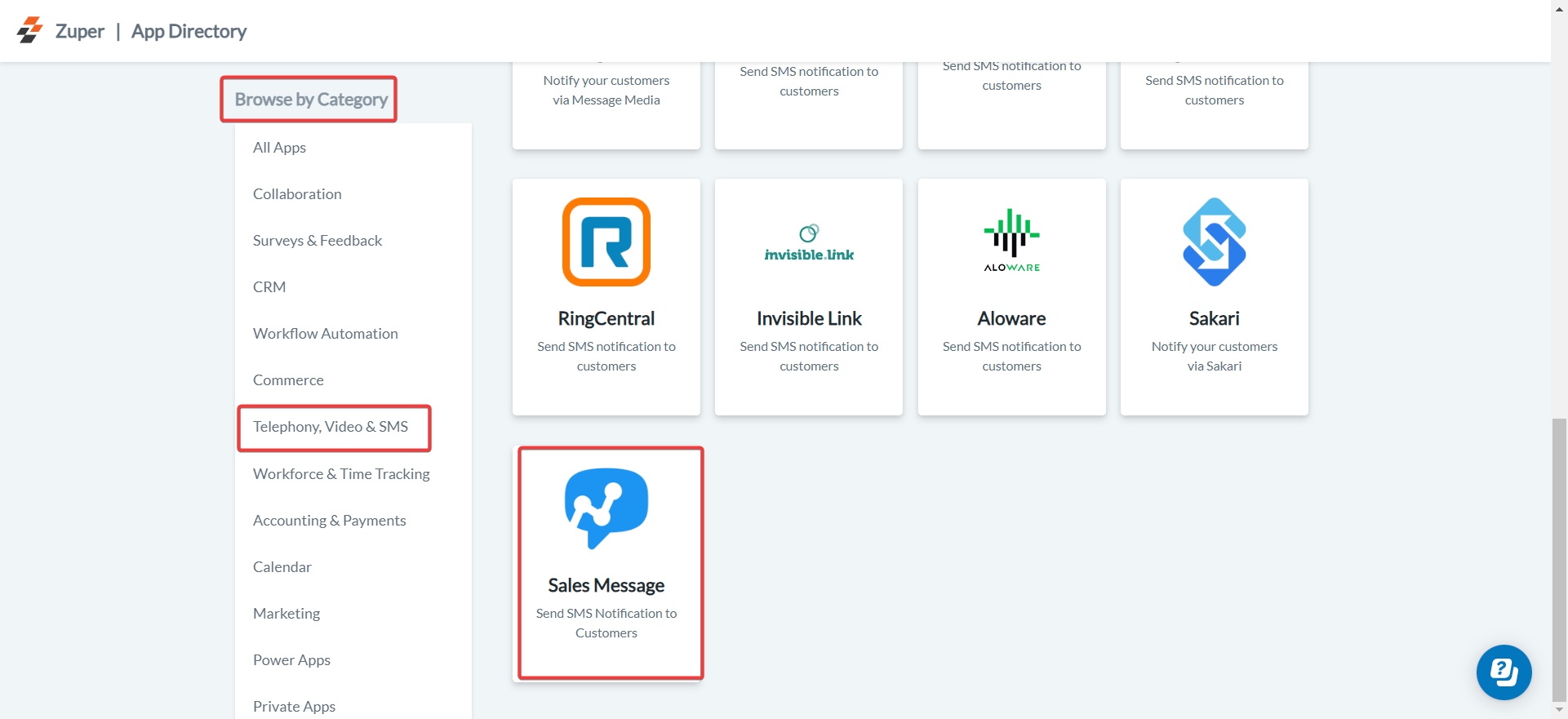Click Aloware's SMS notification description
Image resolution: width=1568 pixels, height=719 pixels.
pyautogui.click(x=1012, y=357)
